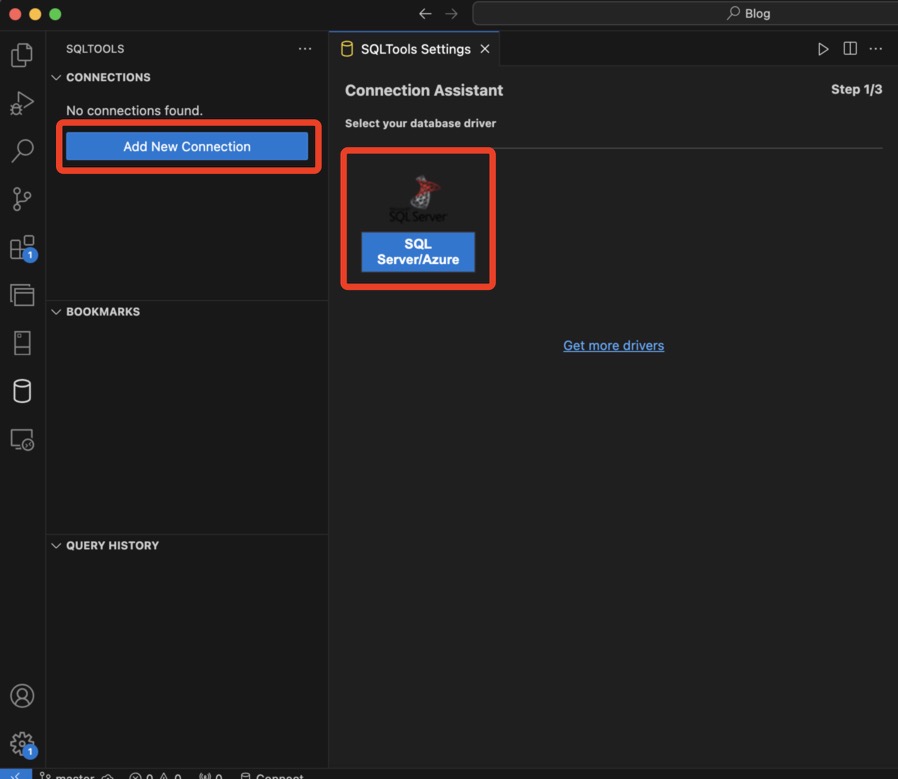Open the Remote Explorer monitor icon
This screenshot has height=779, width=898.
22,440
